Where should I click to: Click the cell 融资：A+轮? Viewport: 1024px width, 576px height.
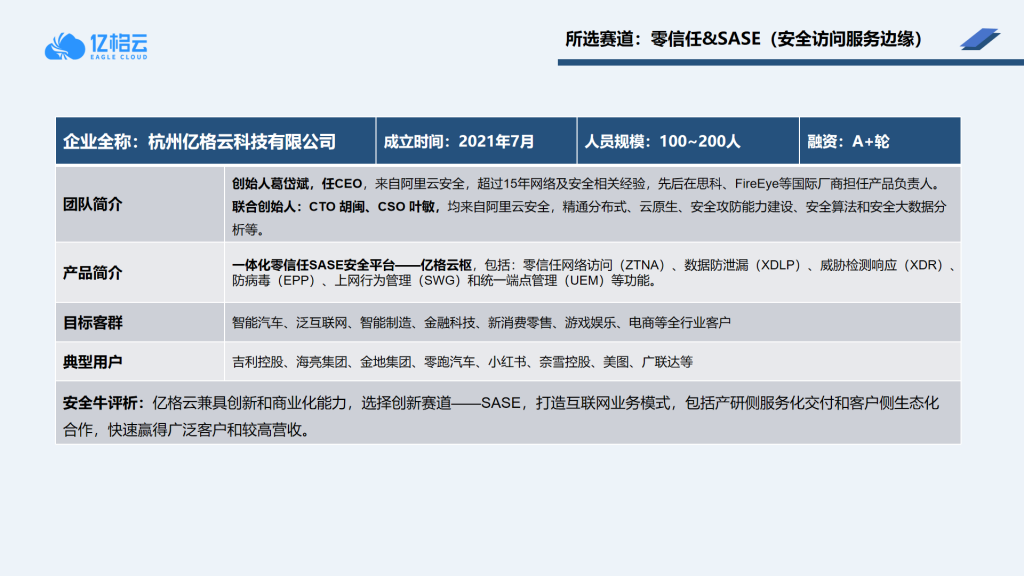[880, 141]
